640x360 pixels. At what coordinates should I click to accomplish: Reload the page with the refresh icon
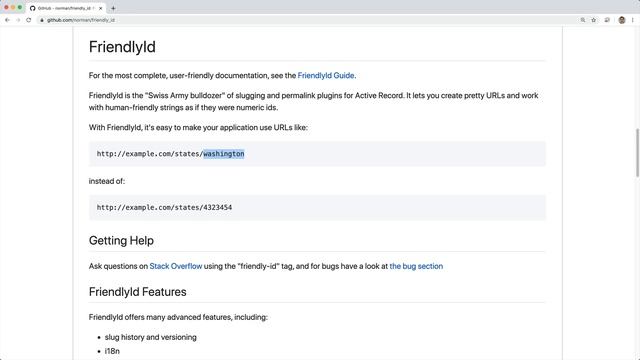tap(29, 20)
